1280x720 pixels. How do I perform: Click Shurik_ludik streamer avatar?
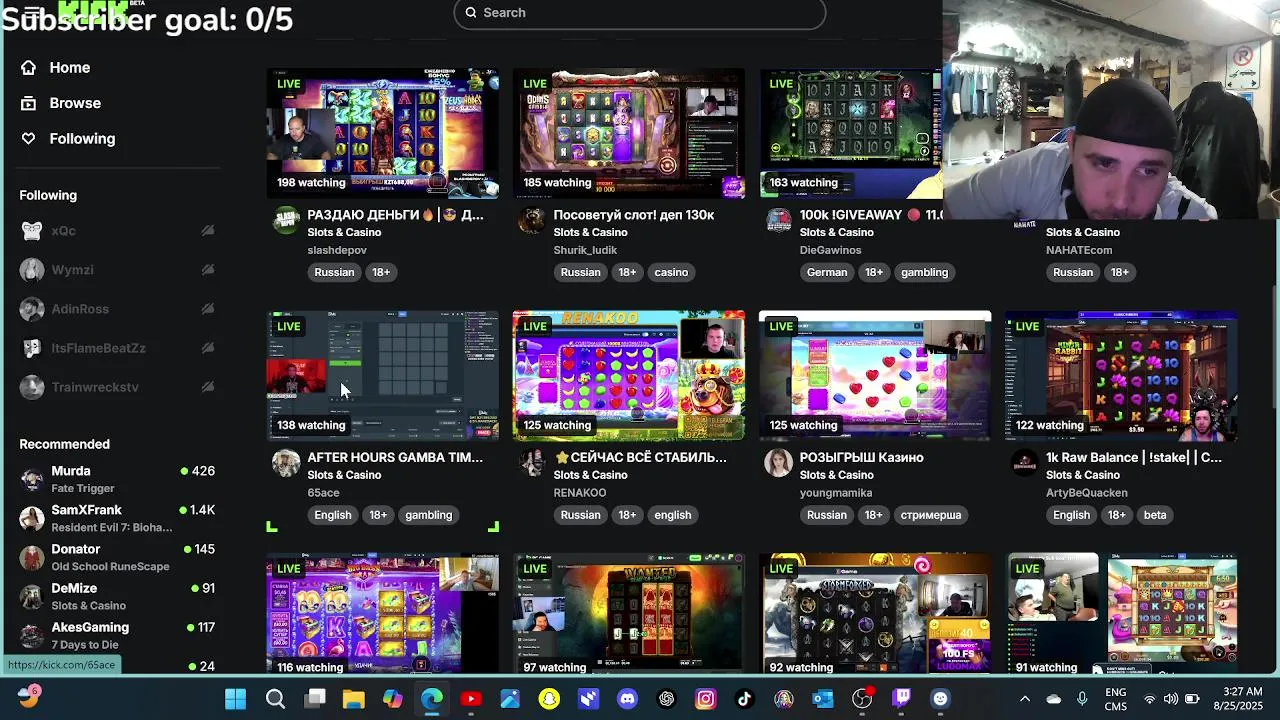click(x=532, y=220)
